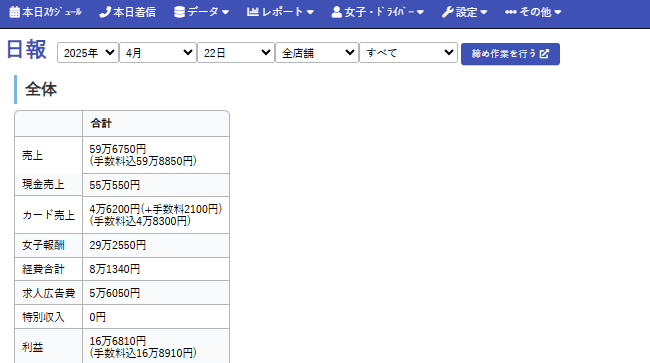Click the caret arrow next to 設定
This screenshot has height=363, width=650.
click(483, 12)
